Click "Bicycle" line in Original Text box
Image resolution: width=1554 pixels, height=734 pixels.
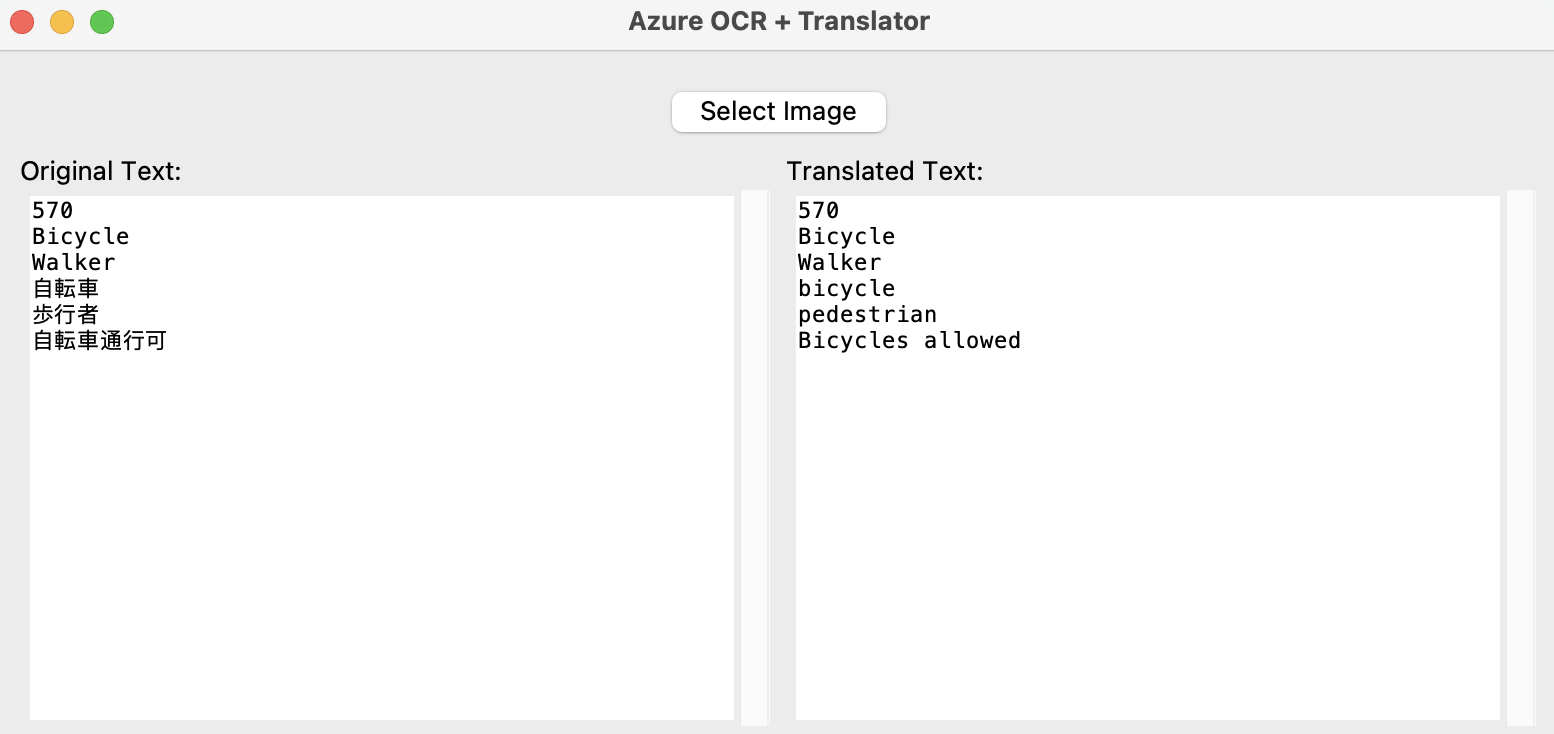pos(81,236)
